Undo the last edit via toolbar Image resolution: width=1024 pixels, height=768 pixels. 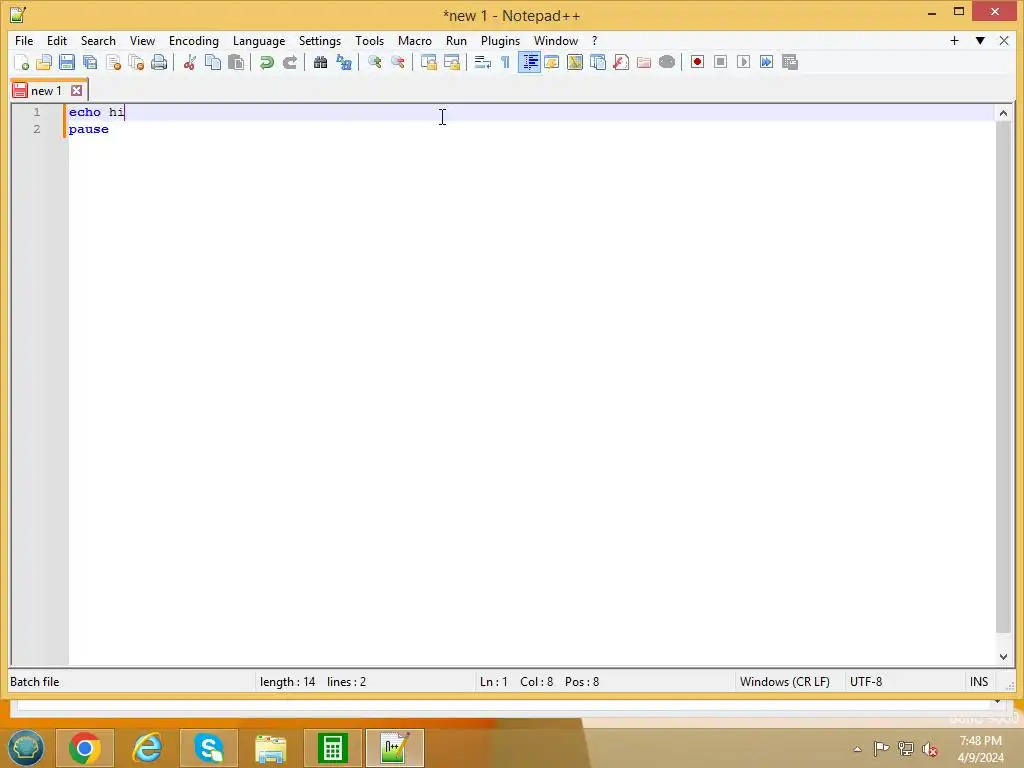click(266, 62)
